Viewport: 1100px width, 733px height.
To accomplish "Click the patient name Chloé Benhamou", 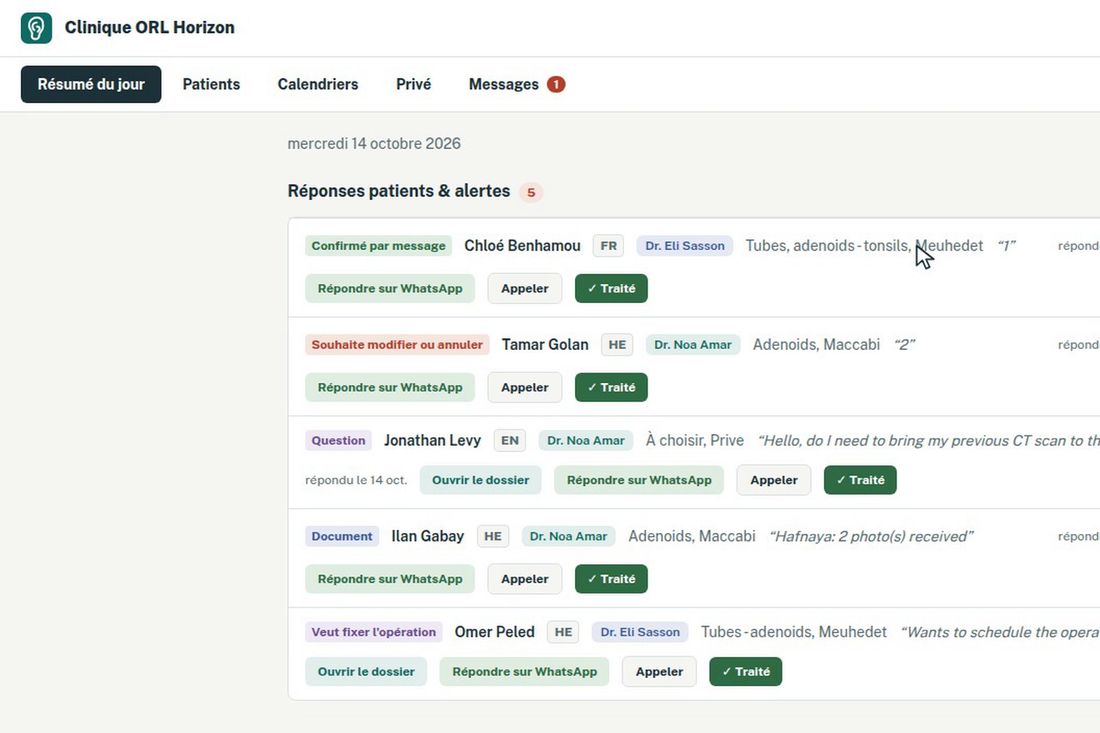I will (x=523, y=246).
